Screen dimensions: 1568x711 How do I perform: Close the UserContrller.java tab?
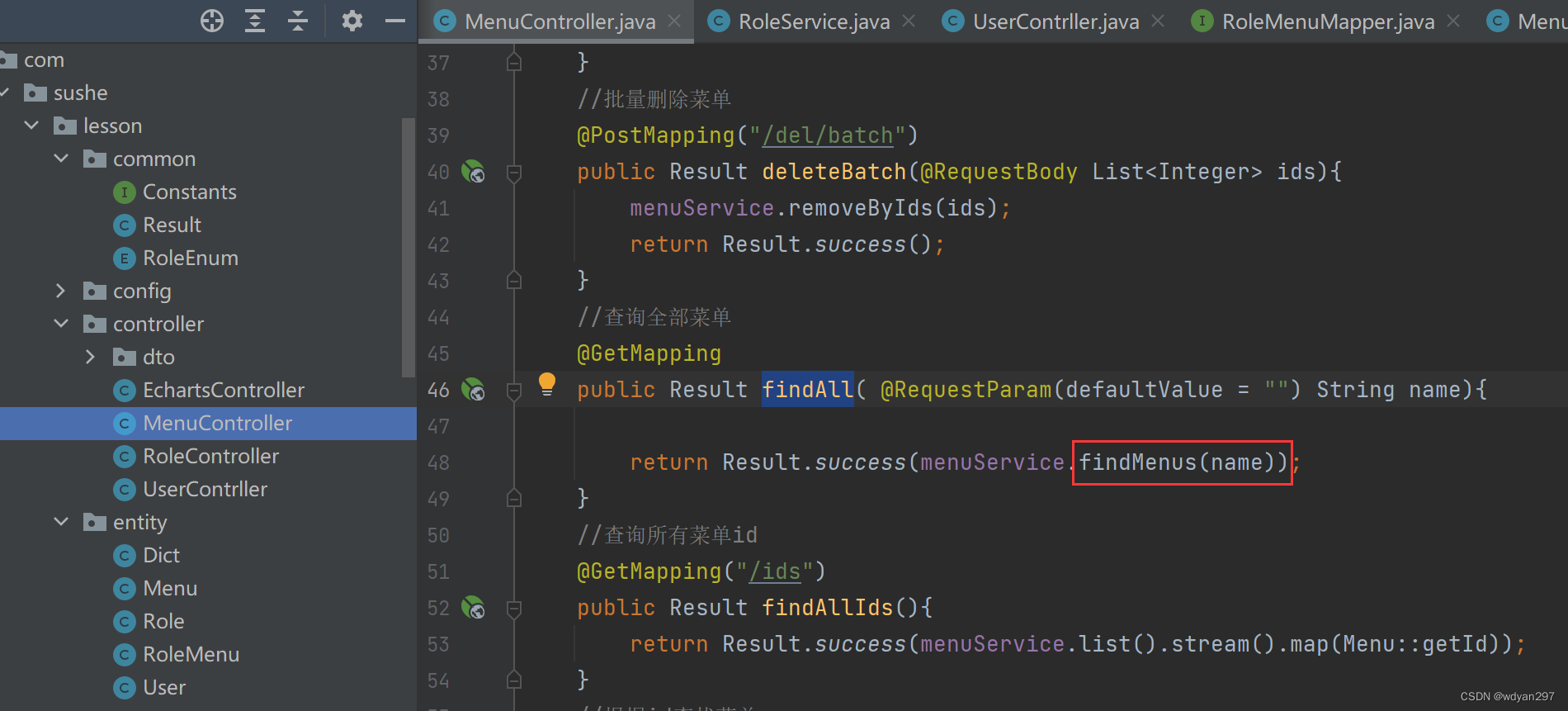click(1158, 21)
